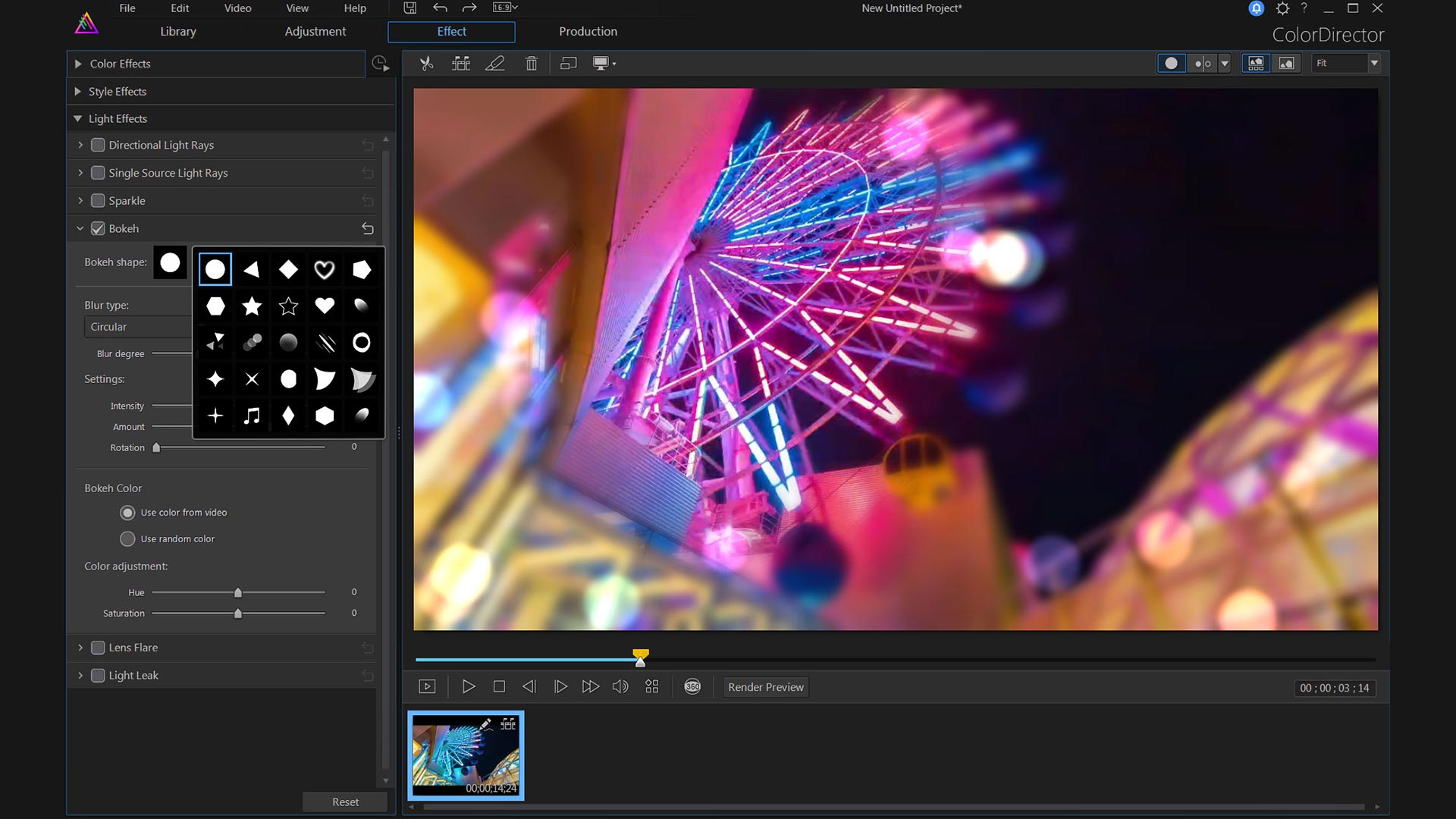Open the Fit zoom dropdown
This screenshot has height=819, width=1456.
(x=1373, y=64)
